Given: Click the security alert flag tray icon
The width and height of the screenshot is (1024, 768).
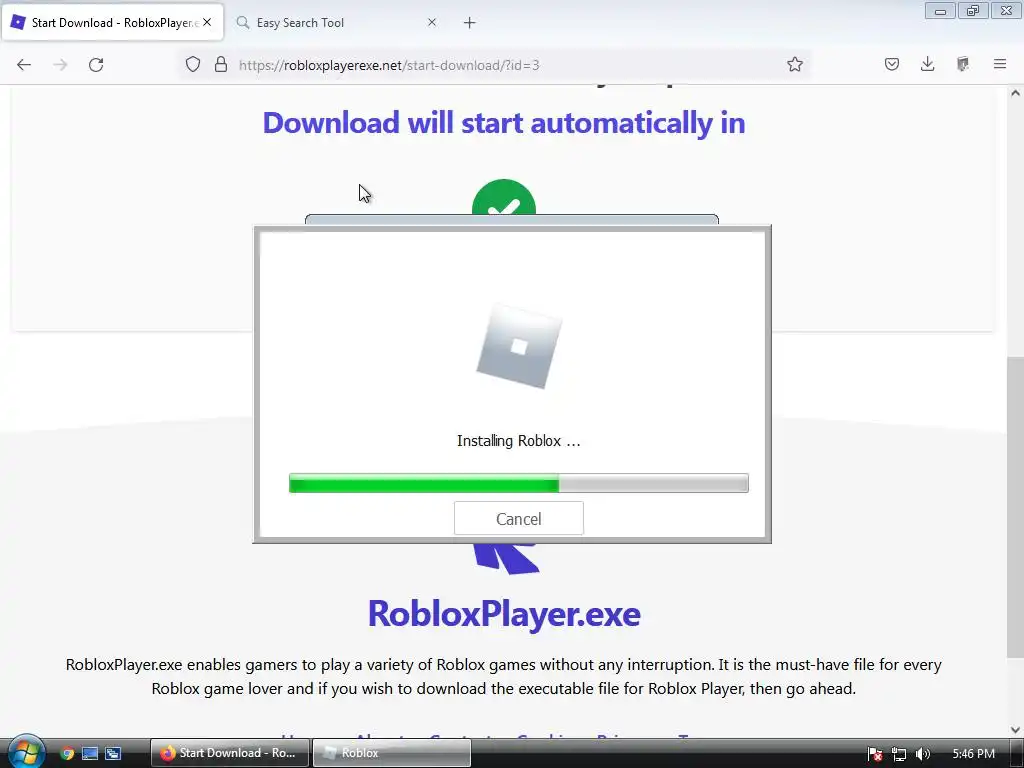Looking at the screenshot, I should [875, 754].
